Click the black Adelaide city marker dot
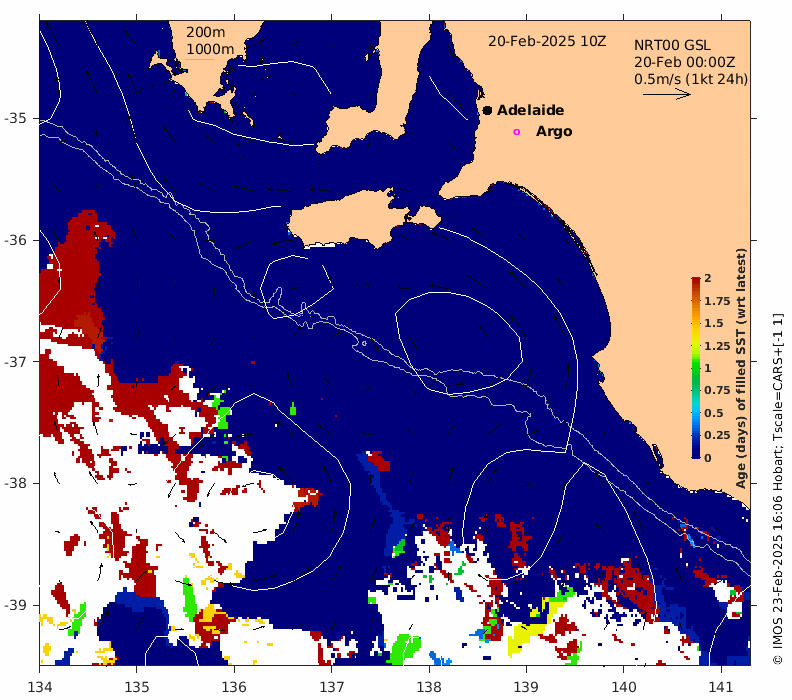792x700 pixels. (487, 110)
